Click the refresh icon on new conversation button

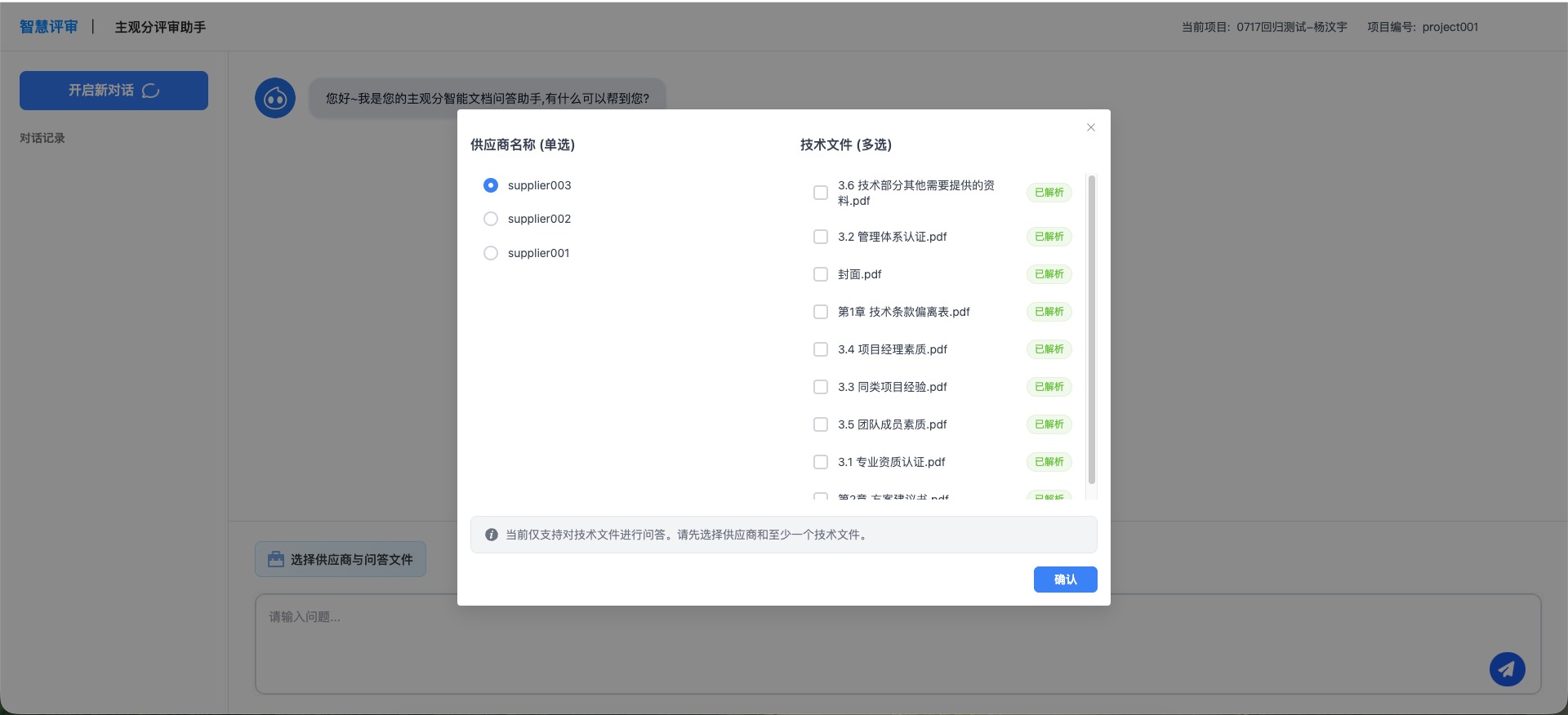(151, 91)
